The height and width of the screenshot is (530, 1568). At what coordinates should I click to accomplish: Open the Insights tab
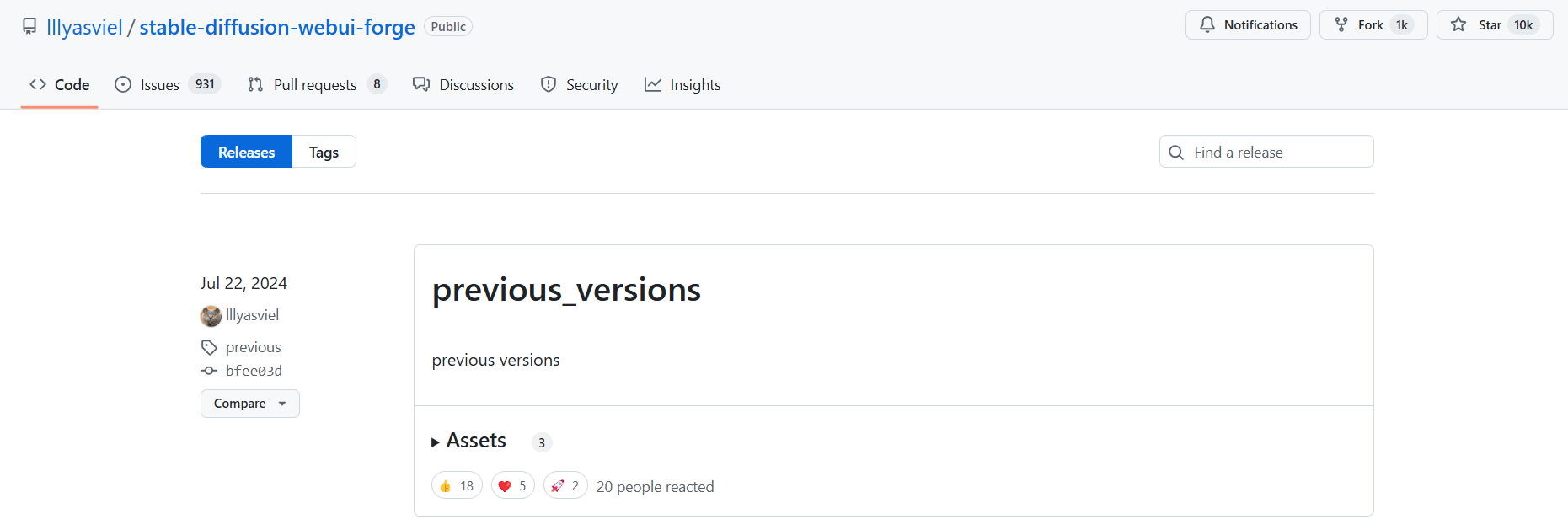682,84
